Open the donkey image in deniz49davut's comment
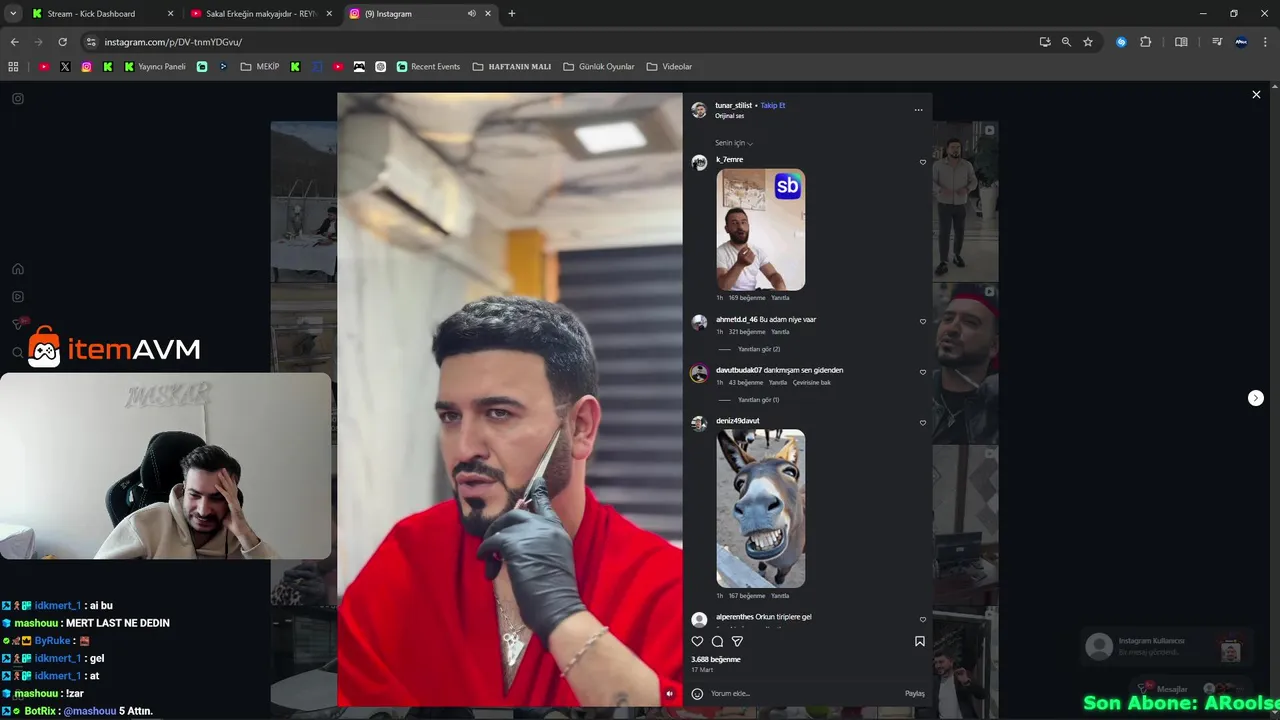1280x720 pixels. tap(760, 508)
